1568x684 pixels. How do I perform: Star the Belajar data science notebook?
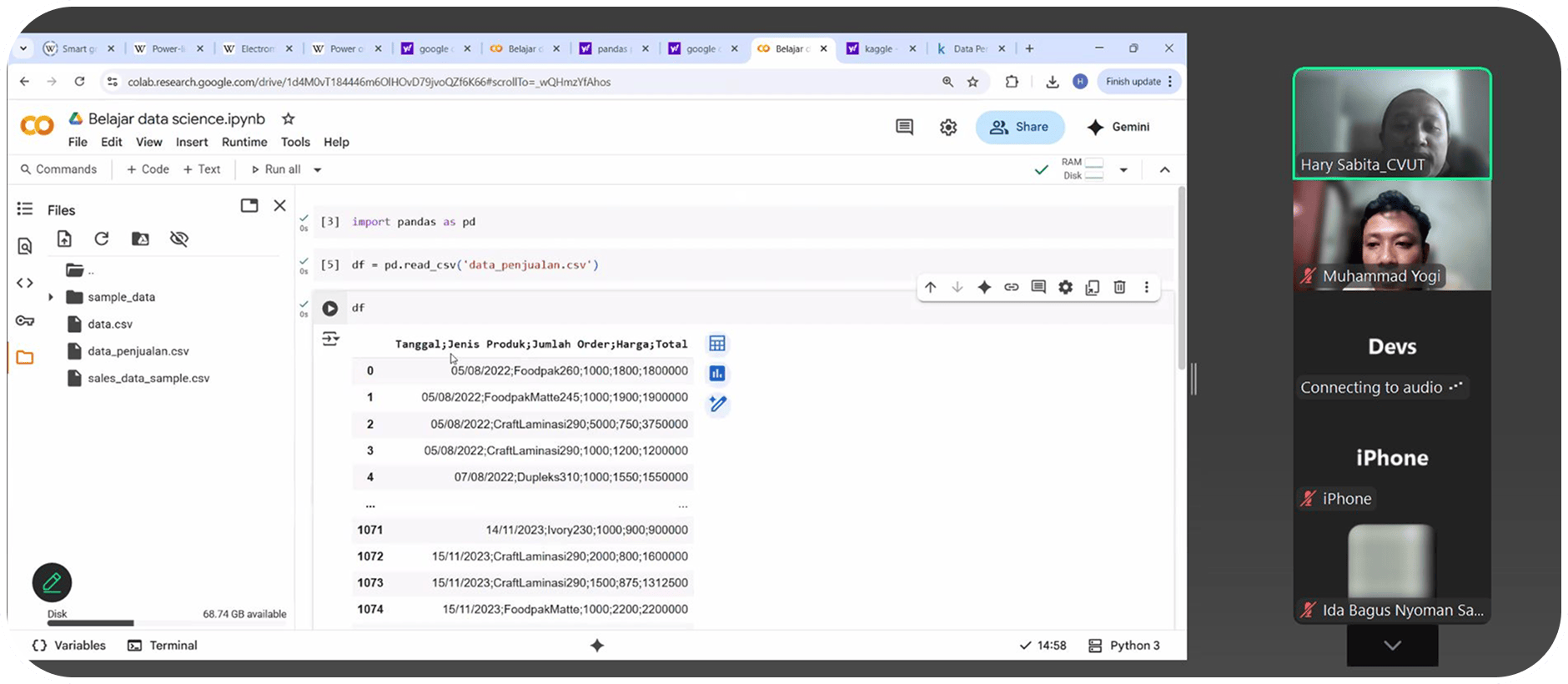(289, 118)
